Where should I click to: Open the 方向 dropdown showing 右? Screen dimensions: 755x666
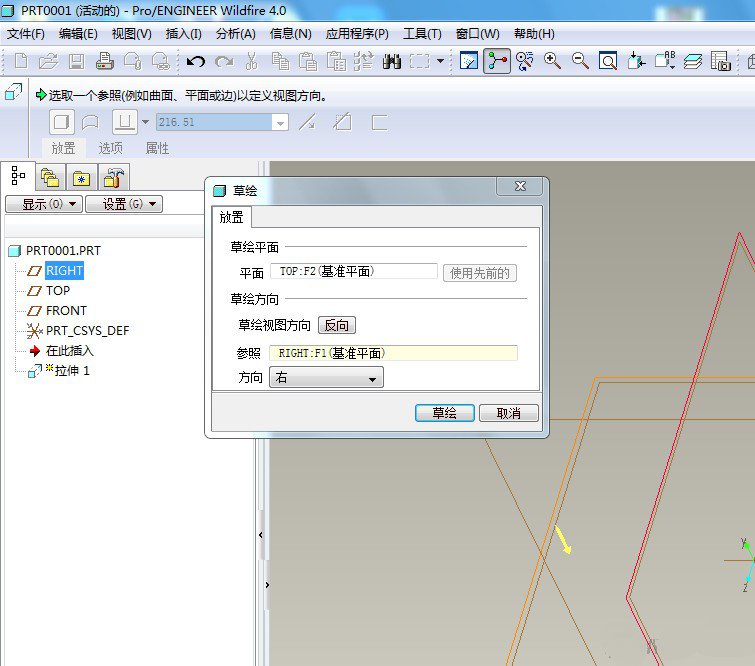[326, 377]
